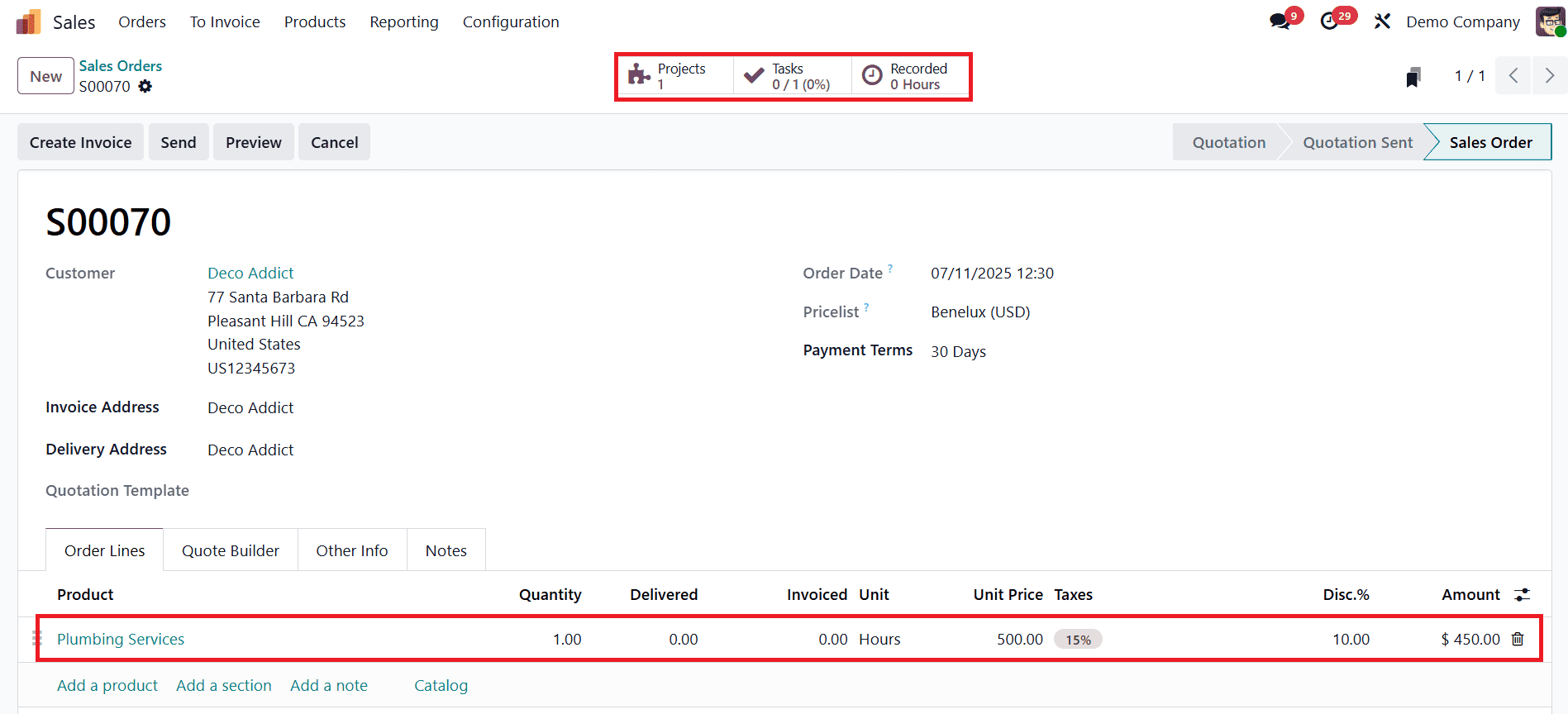Viewport: 1568px width, 714px height.
Task: Click the Cancel button
Action: pyautogui.click(x=335, y=142)
